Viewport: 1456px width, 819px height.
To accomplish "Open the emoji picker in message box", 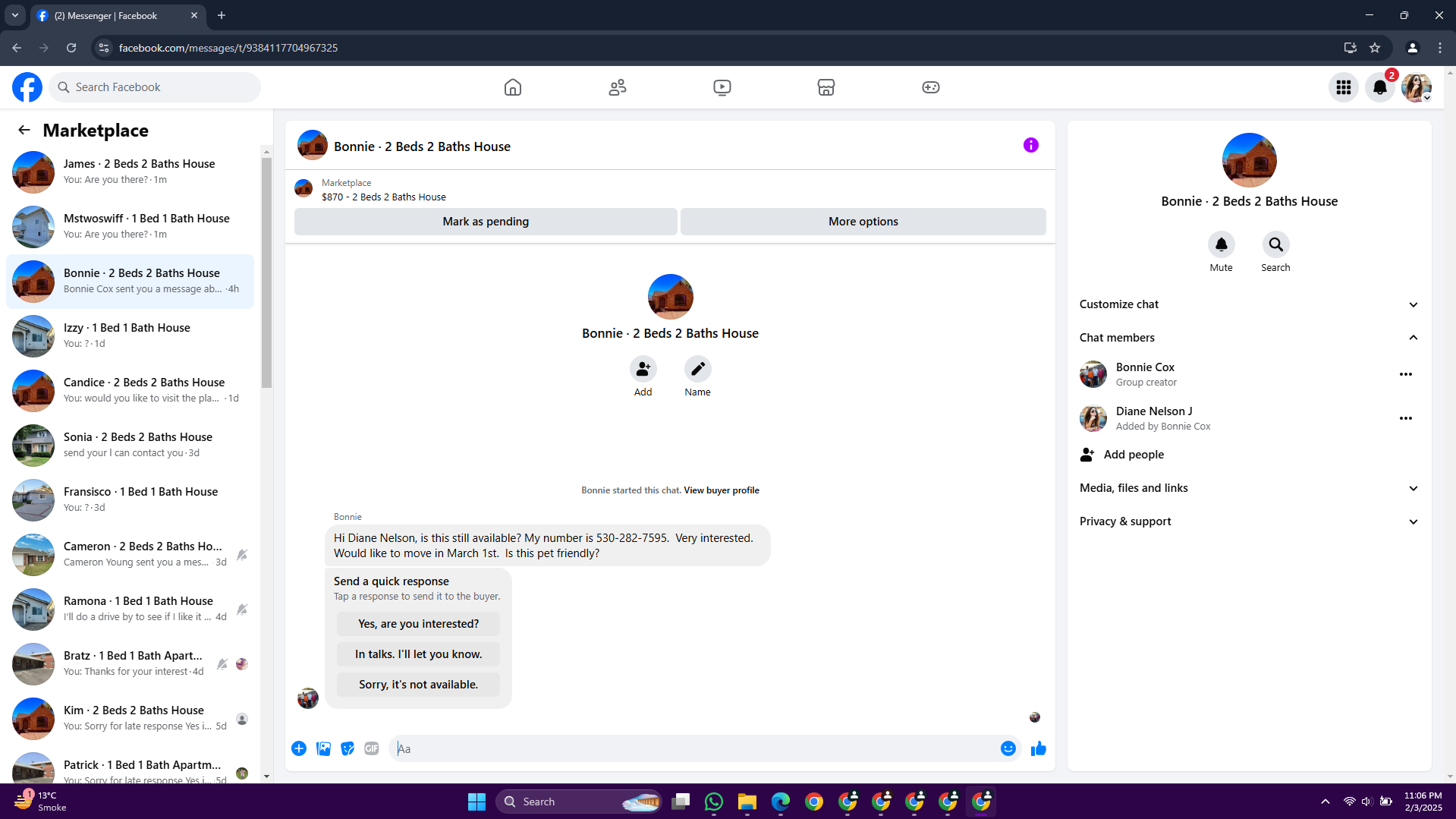I will coord(1008,748).
